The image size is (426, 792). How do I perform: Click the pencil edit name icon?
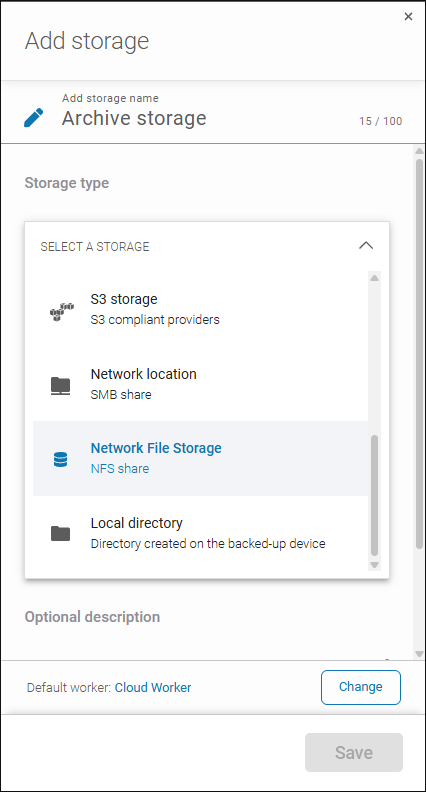tap(34, 117)
